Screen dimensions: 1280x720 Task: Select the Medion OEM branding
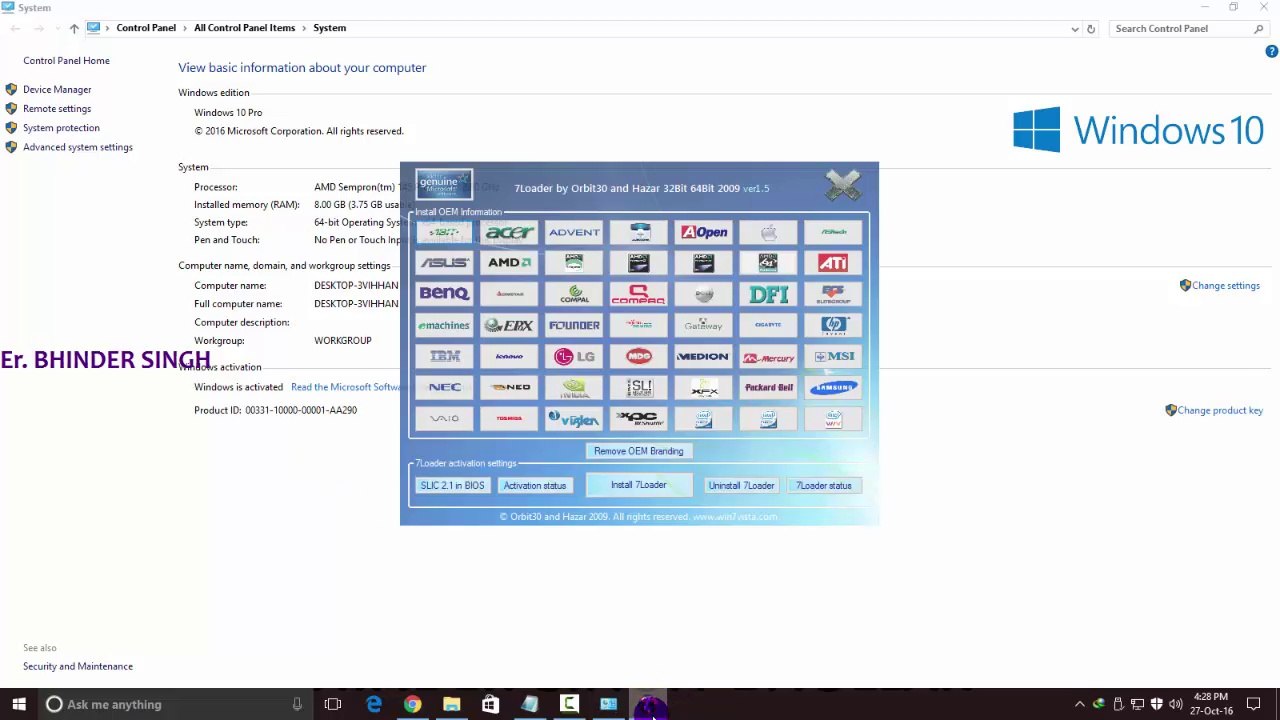click(704, 356)
